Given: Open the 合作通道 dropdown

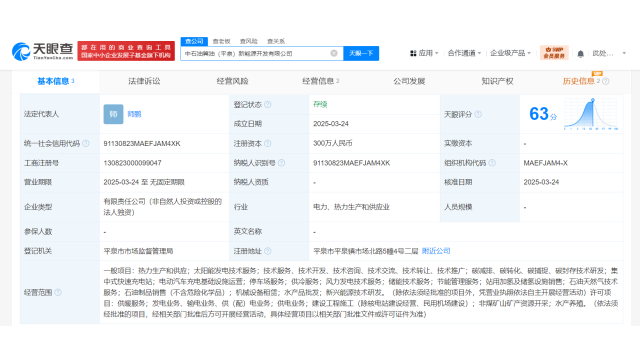Looking at the screenshot, I should click(464, 53).
